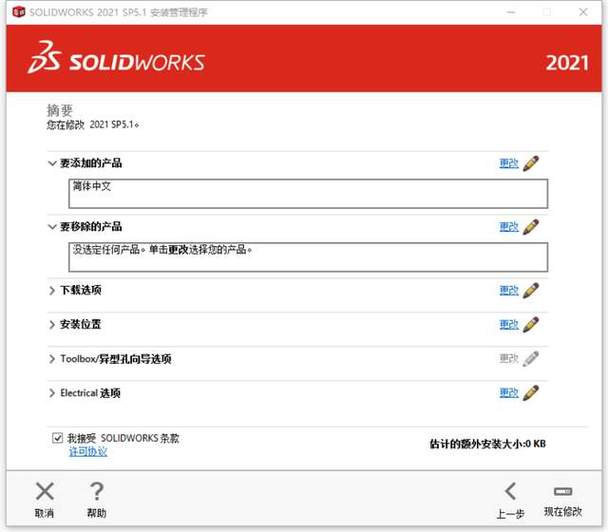Click 更改 link for 安装位置
This screenshot has height=532, width=608.
pyautogui.click(x=509, y=325)
